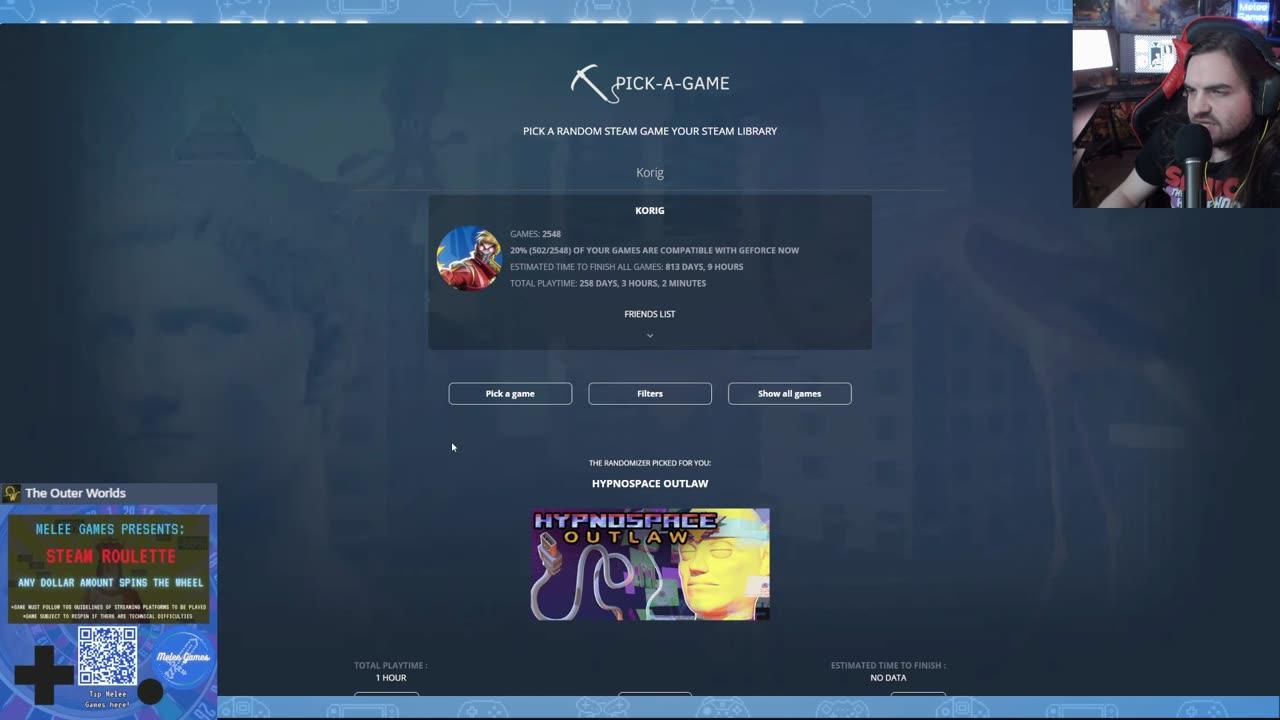Click the Friends List label
Screen dimensions: 1280x720
pyautogui.click(x=650, y=314)
